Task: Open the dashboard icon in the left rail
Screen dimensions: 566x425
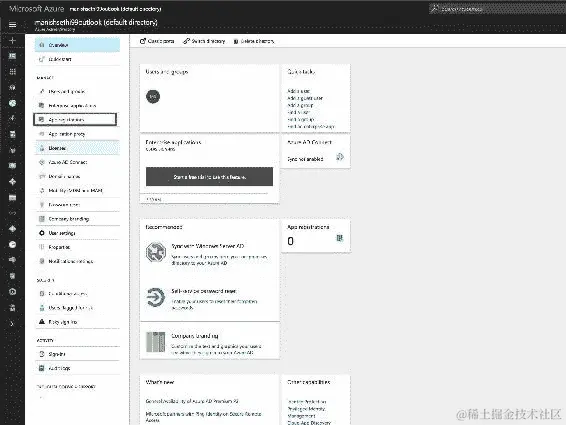Action: click(12, 56)
